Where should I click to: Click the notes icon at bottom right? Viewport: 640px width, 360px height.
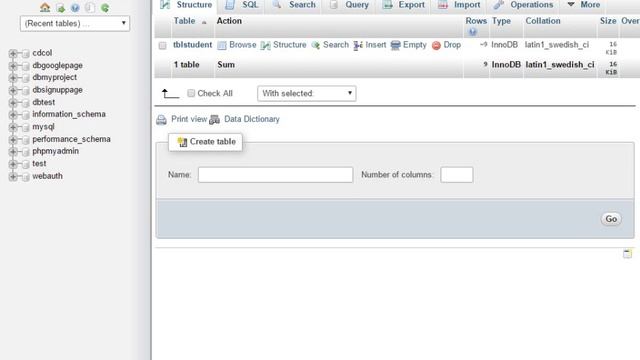(627, 254)
